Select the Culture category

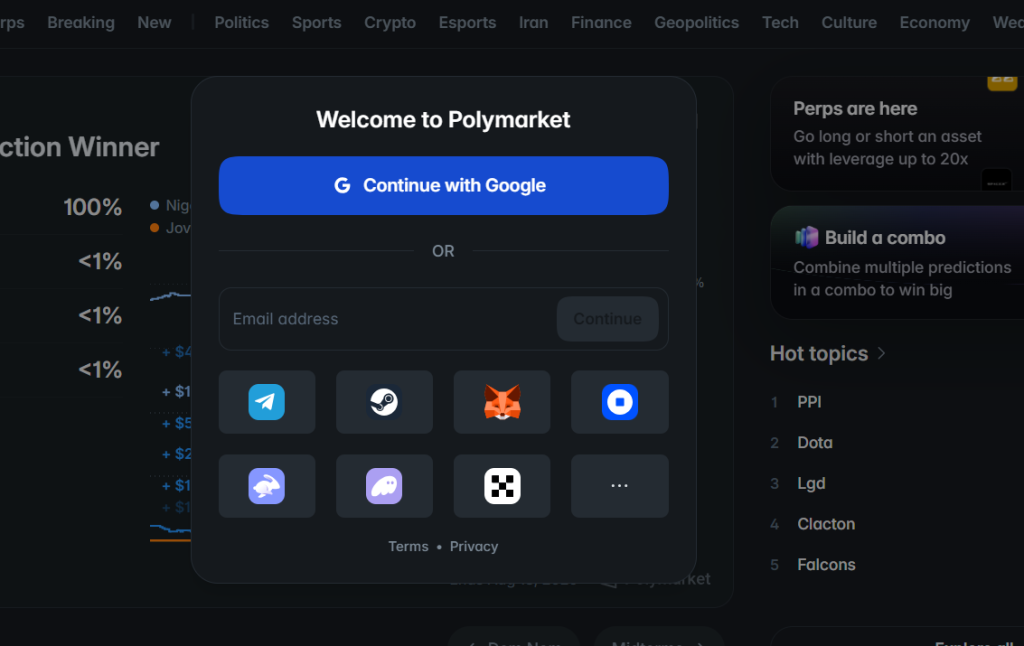click(x=849, y=23)
